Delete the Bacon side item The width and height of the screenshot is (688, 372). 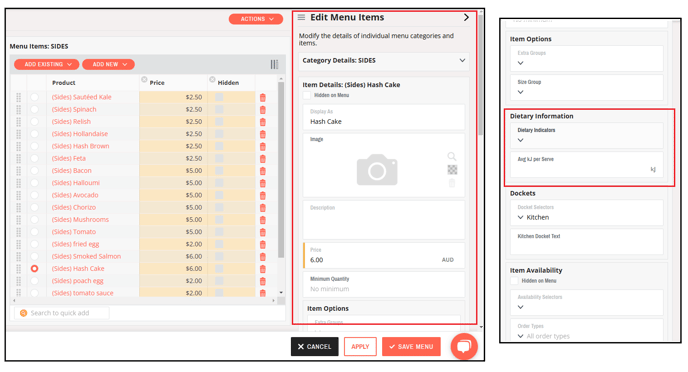pyautogui.click(x=262, y=171)
